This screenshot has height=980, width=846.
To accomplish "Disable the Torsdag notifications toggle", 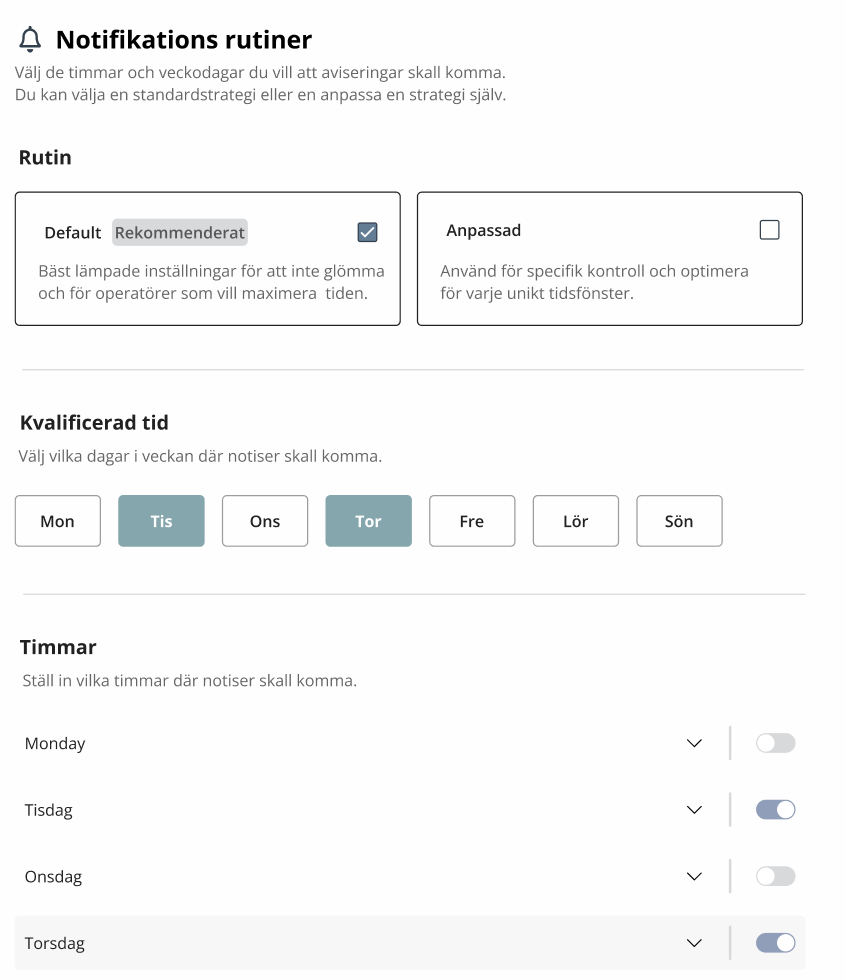I will tap(775, 942).
